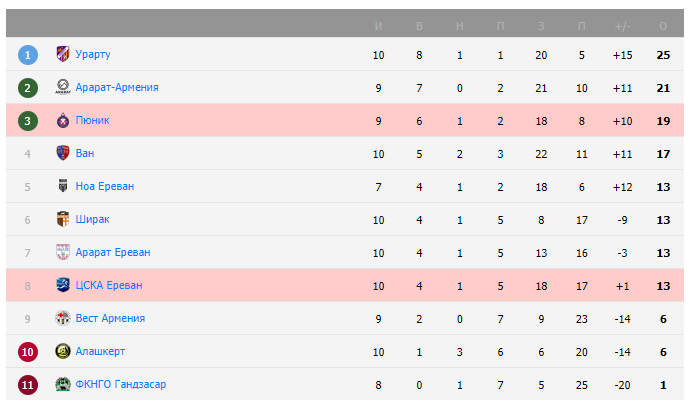Click the Урарту club logo
This screenshot has height=408, width=690.
tap(62, 54)
